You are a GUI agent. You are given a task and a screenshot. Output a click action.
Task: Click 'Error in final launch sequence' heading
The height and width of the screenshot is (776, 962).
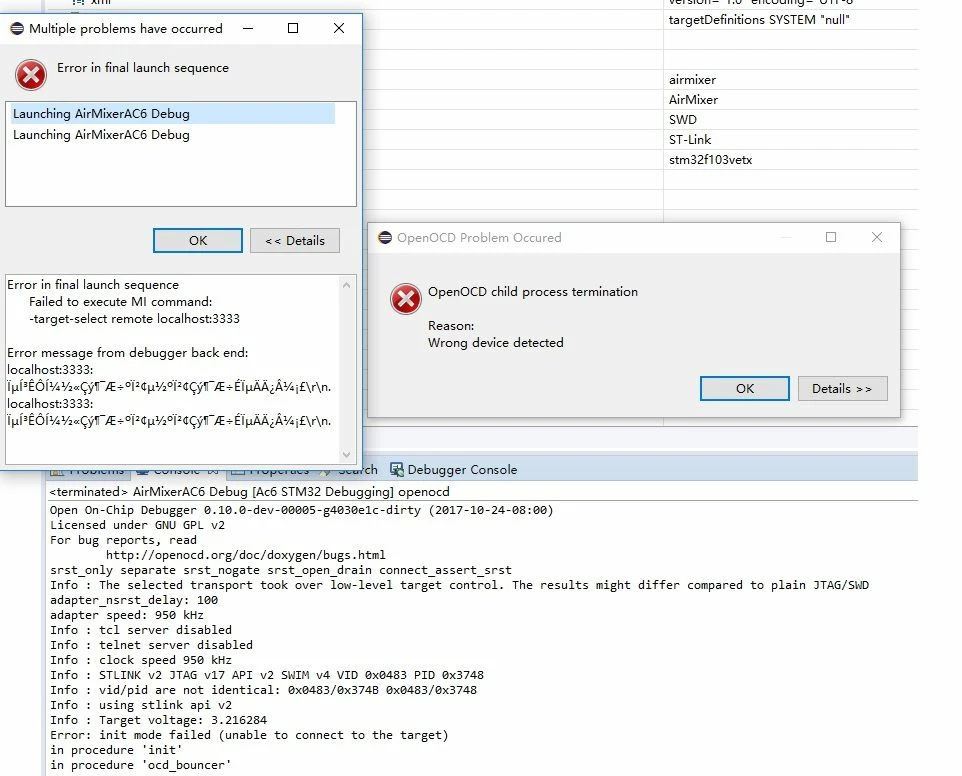143,68
